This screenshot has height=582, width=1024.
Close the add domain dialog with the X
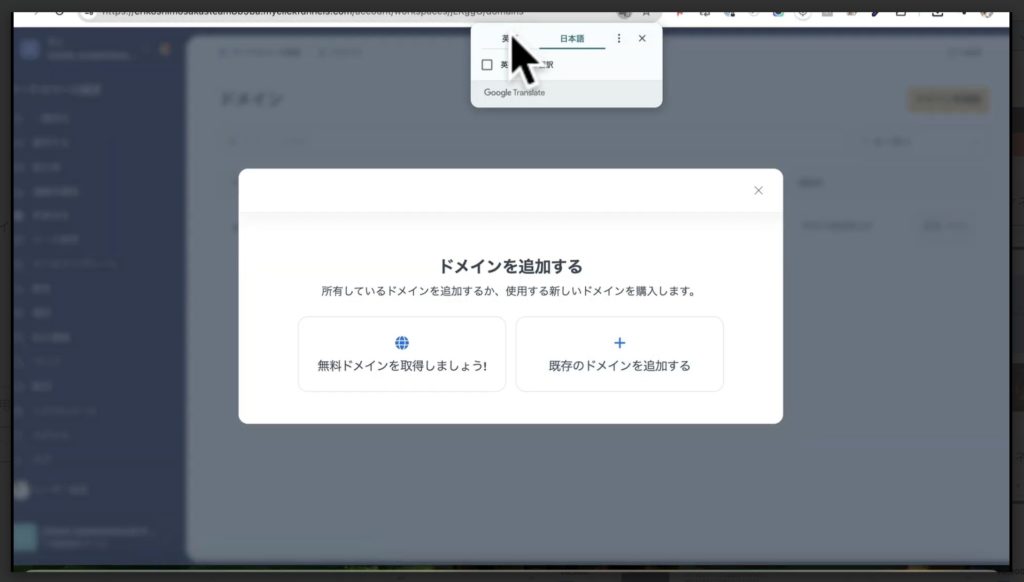758,189
